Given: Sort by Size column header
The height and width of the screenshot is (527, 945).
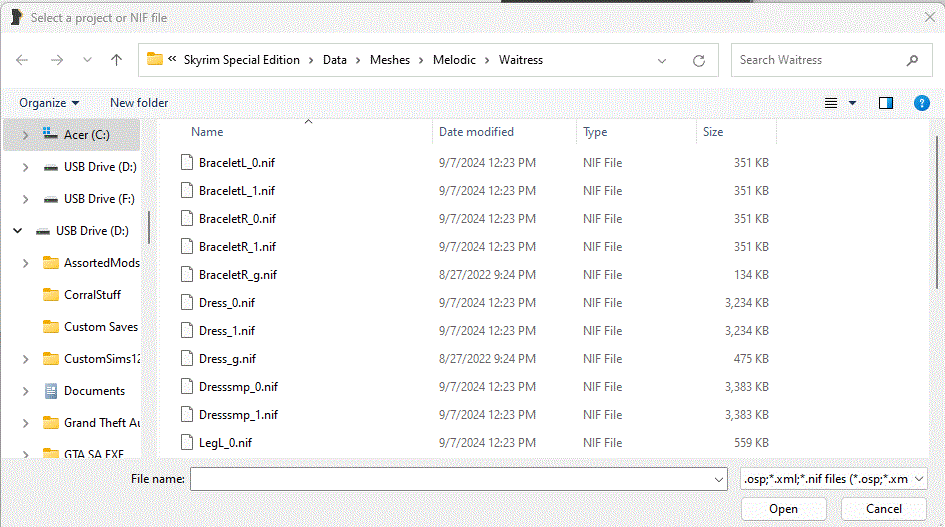Looking at the screenshot, I should tap(713, 132).
